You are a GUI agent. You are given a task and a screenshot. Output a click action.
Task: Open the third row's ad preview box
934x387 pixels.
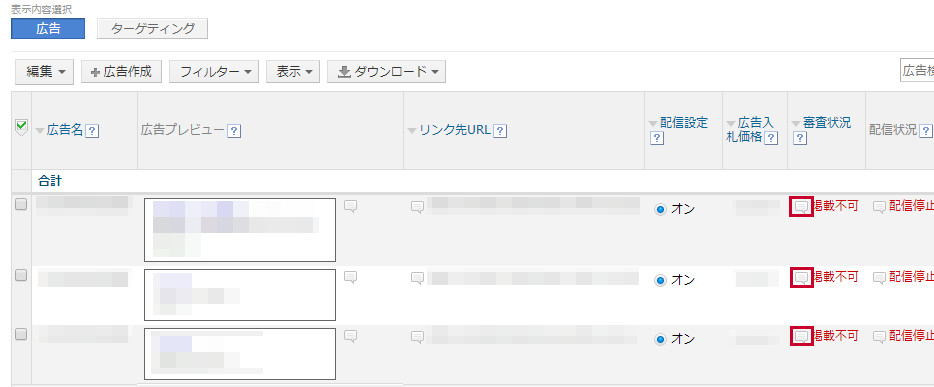click(240, 354)
